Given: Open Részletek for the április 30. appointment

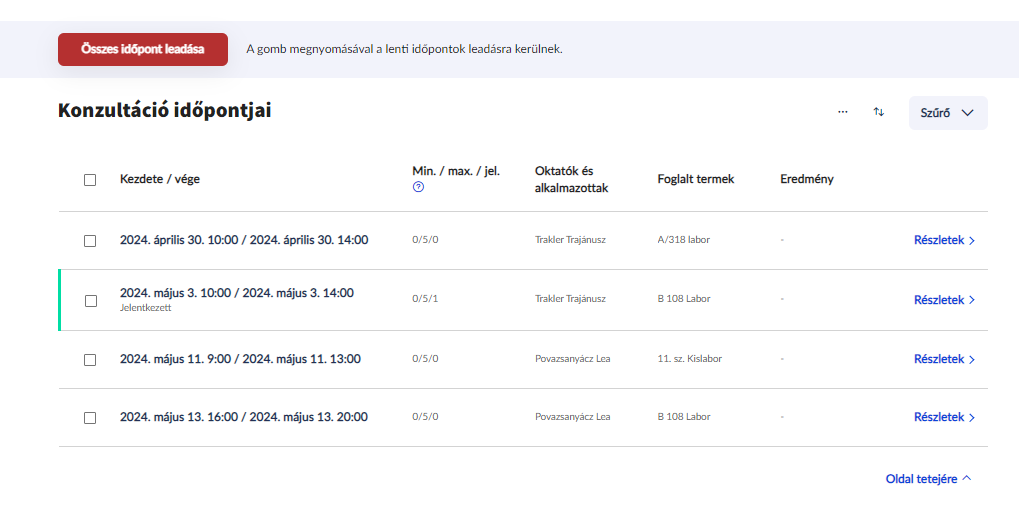Looking at the screenshot, I should click(944, 241).
